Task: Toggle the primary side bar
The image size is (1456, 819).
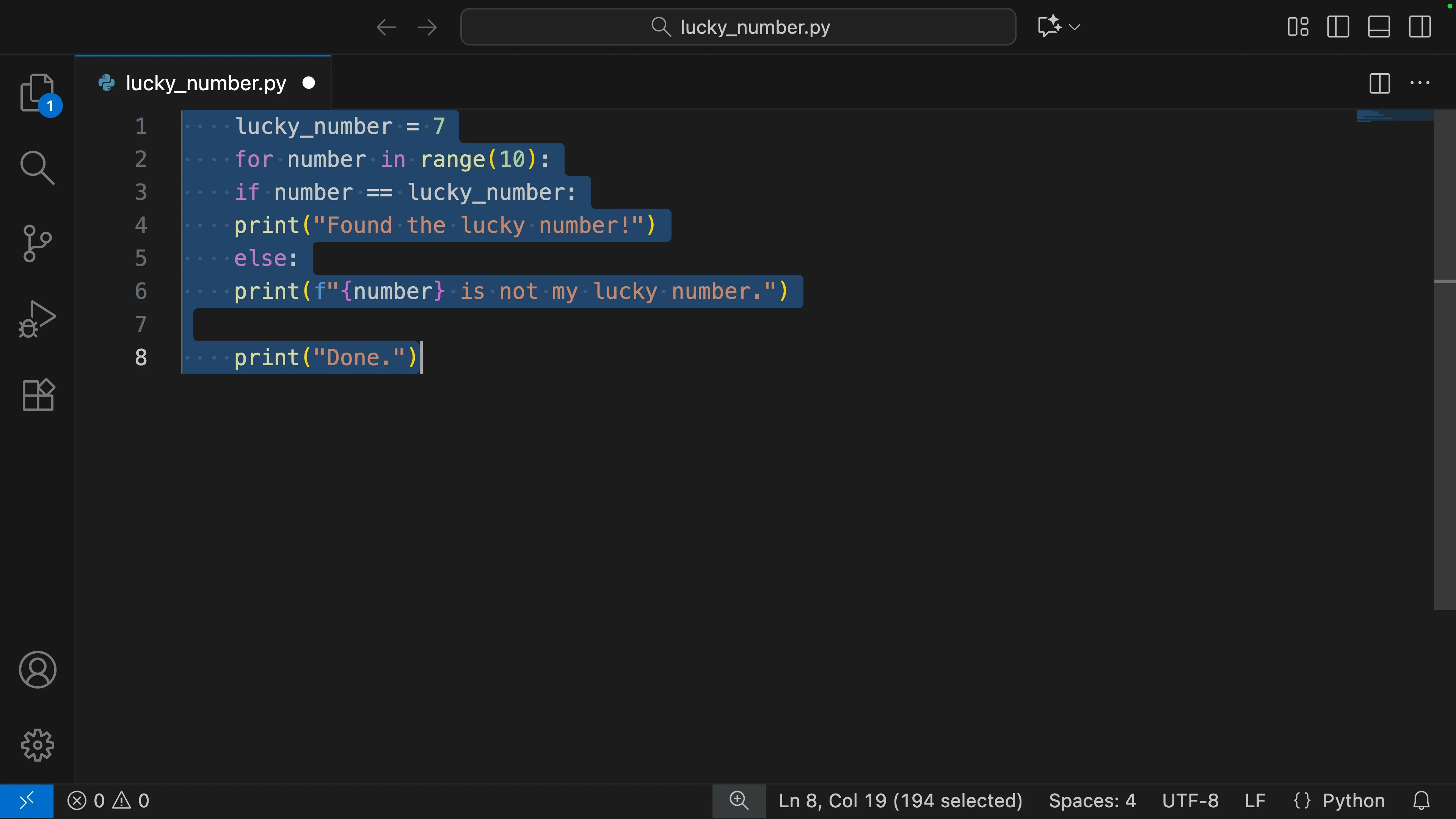Action: pyautogui.click(x=1338, y=27)
